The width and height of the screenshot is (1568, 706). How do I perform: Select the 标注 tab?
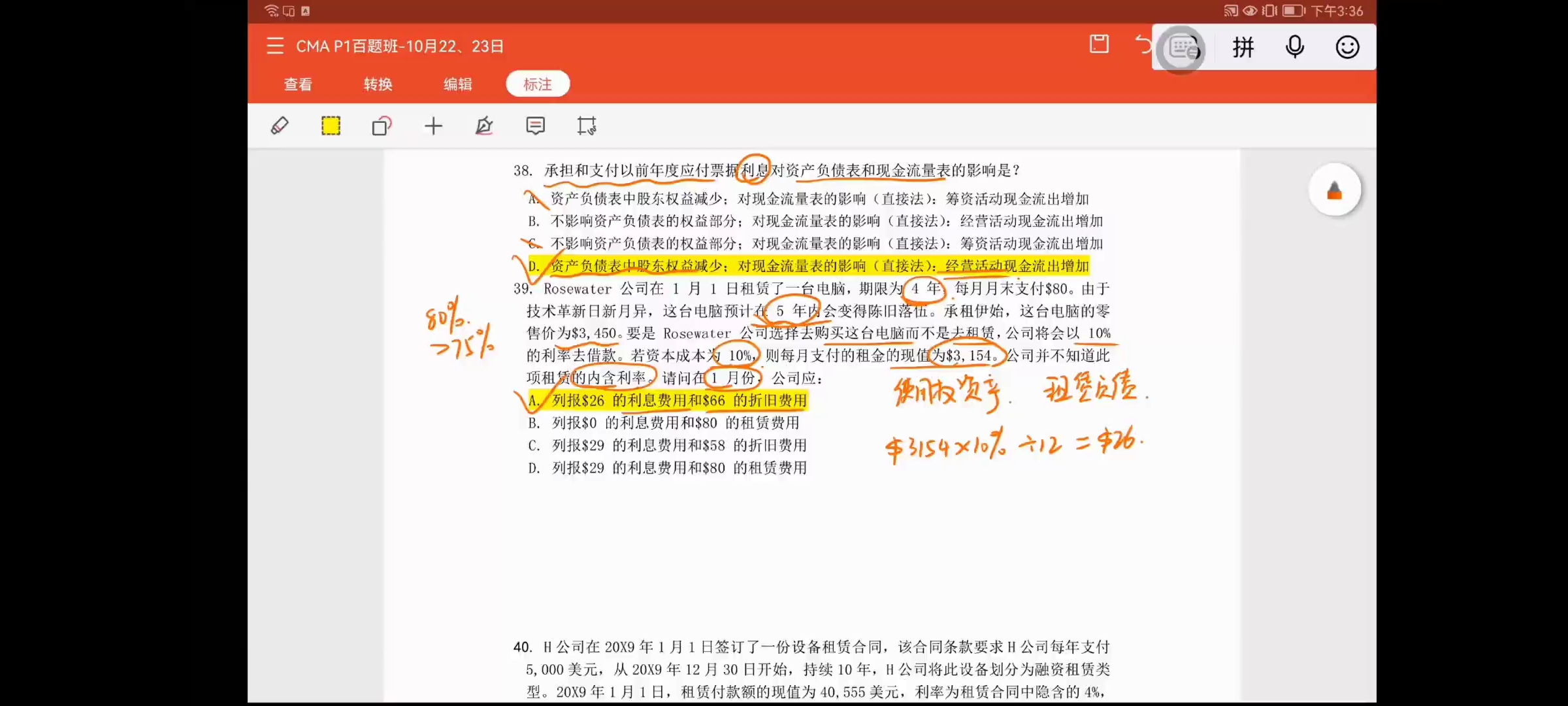pos(538,84)
